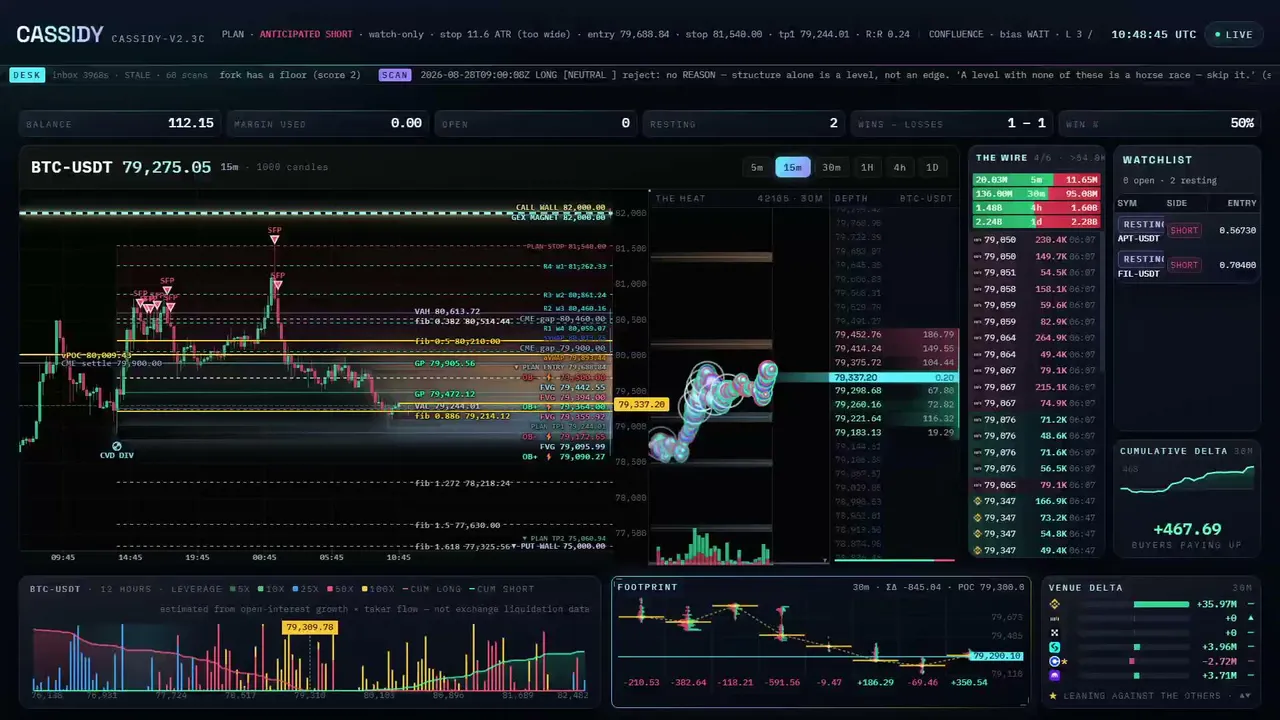This screenshot has width=1280, height=720.
Task: Click RESTING badge above FIL-USDT
Action: point(1141,259)
